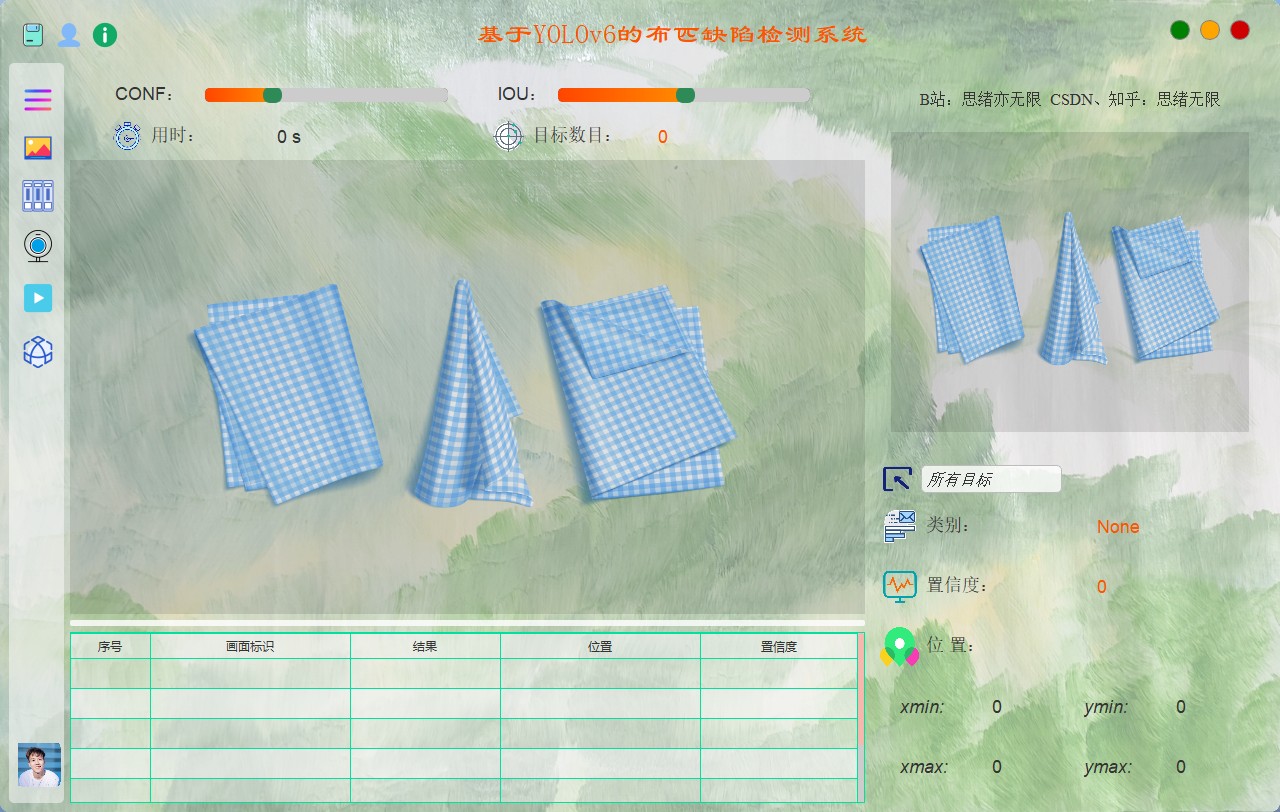Click the 画面标识 column header
Screen dimensions: 1280x812
click(x=250, y=646)
